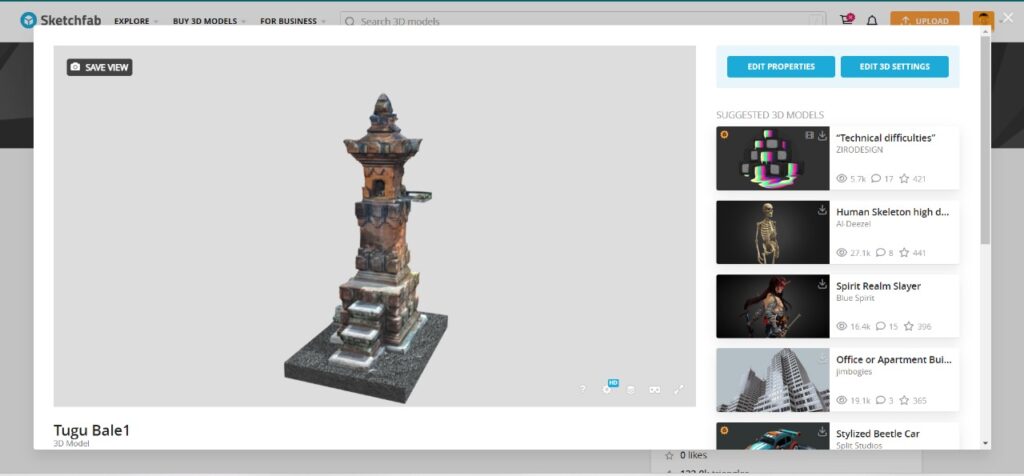
Task: Open the Office or Apartment Bui... title
Action: click(893, 359)
